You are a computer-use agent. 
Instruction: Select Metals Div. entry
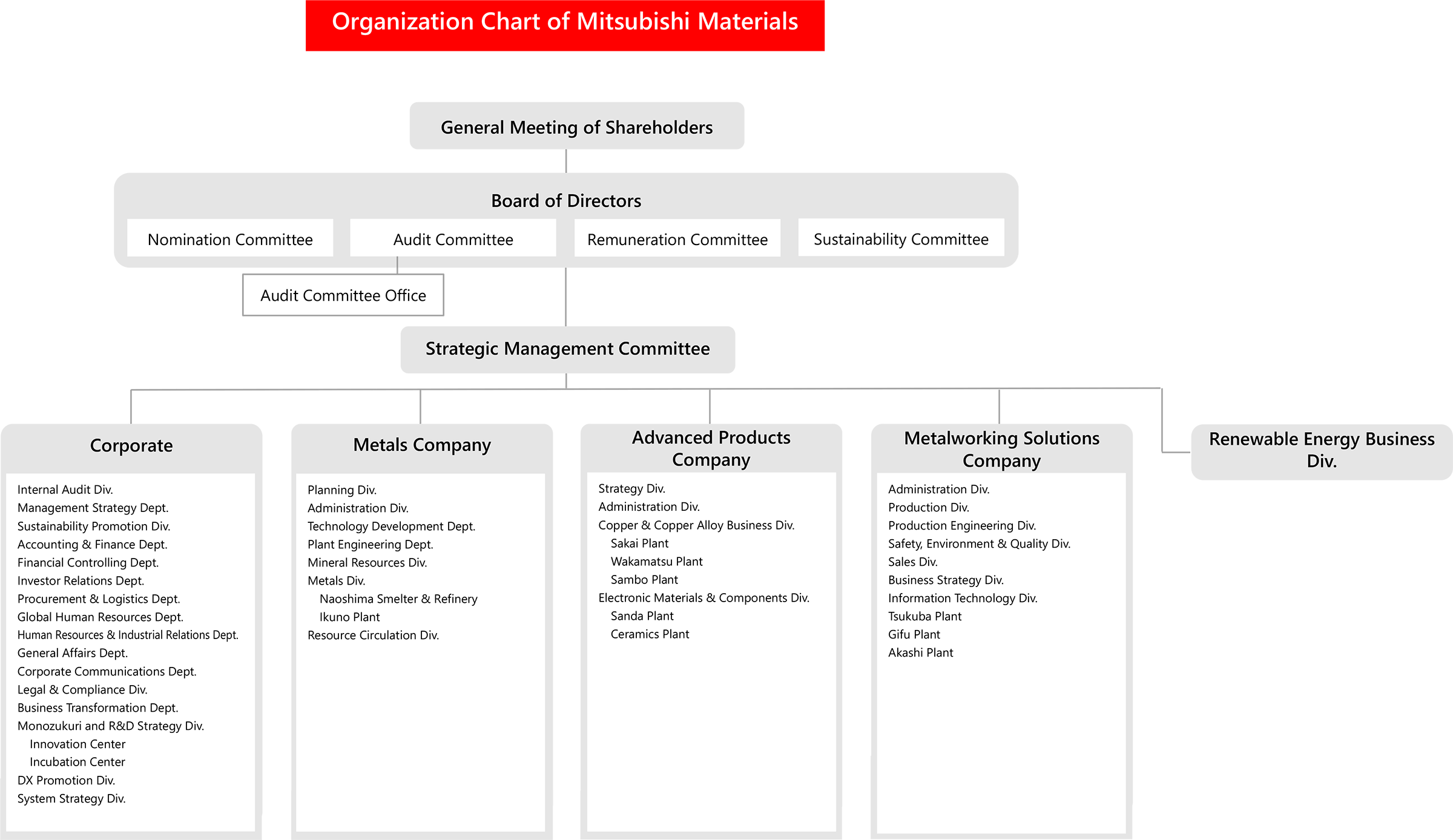coord(337,580)
